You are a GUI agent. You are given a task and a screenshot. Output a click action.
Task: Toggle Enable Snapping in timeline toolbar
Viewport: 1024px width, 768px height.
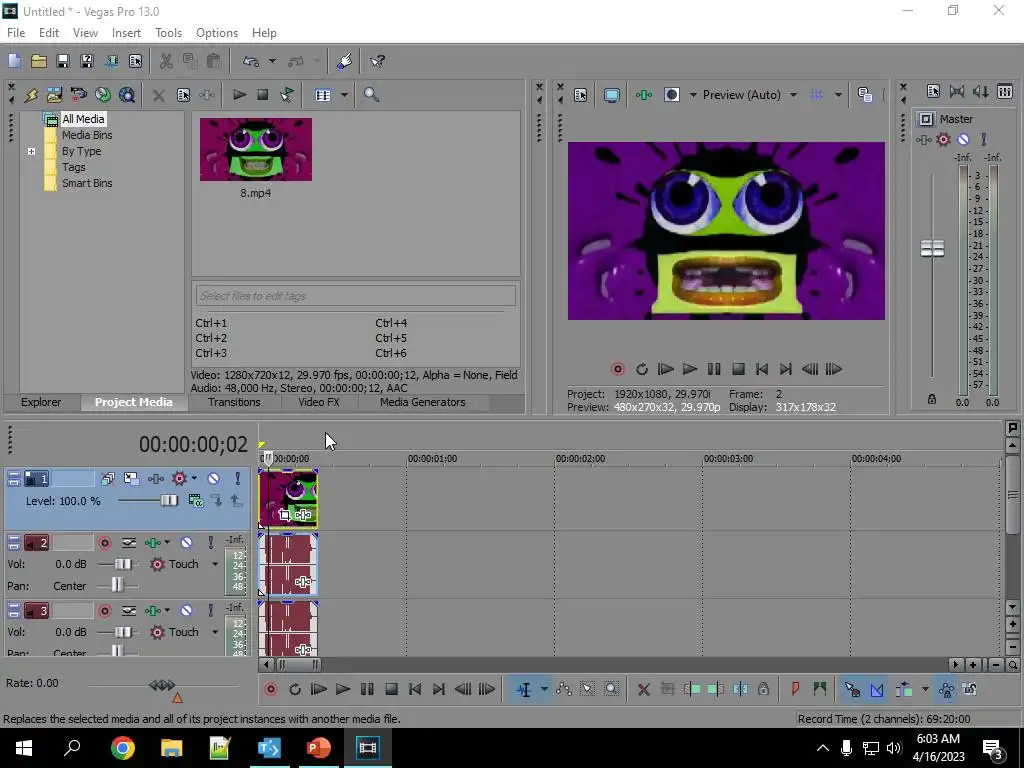(852, 689)
